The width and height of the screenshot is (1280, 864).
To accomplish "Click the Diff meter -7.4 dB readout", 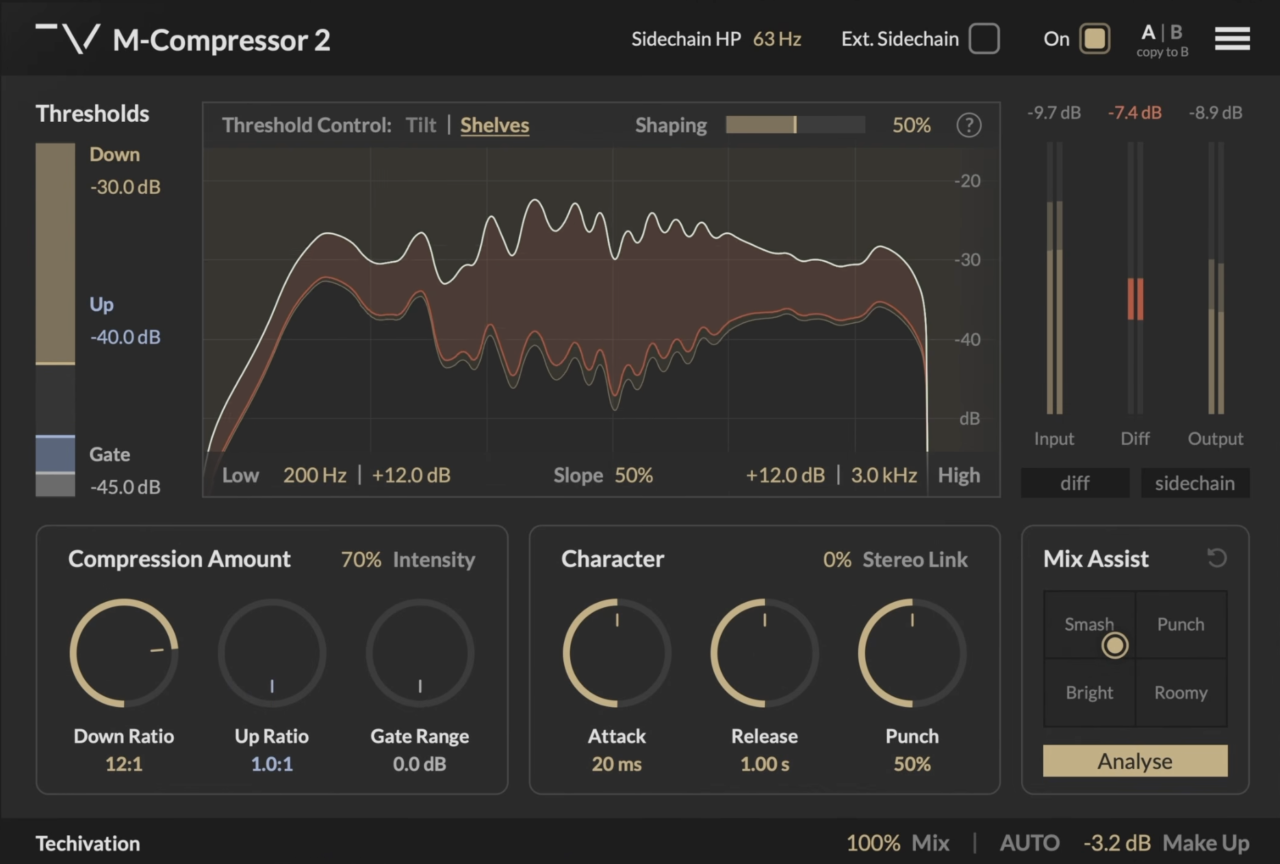I will pyautogui.click(x=1135, y=113).
